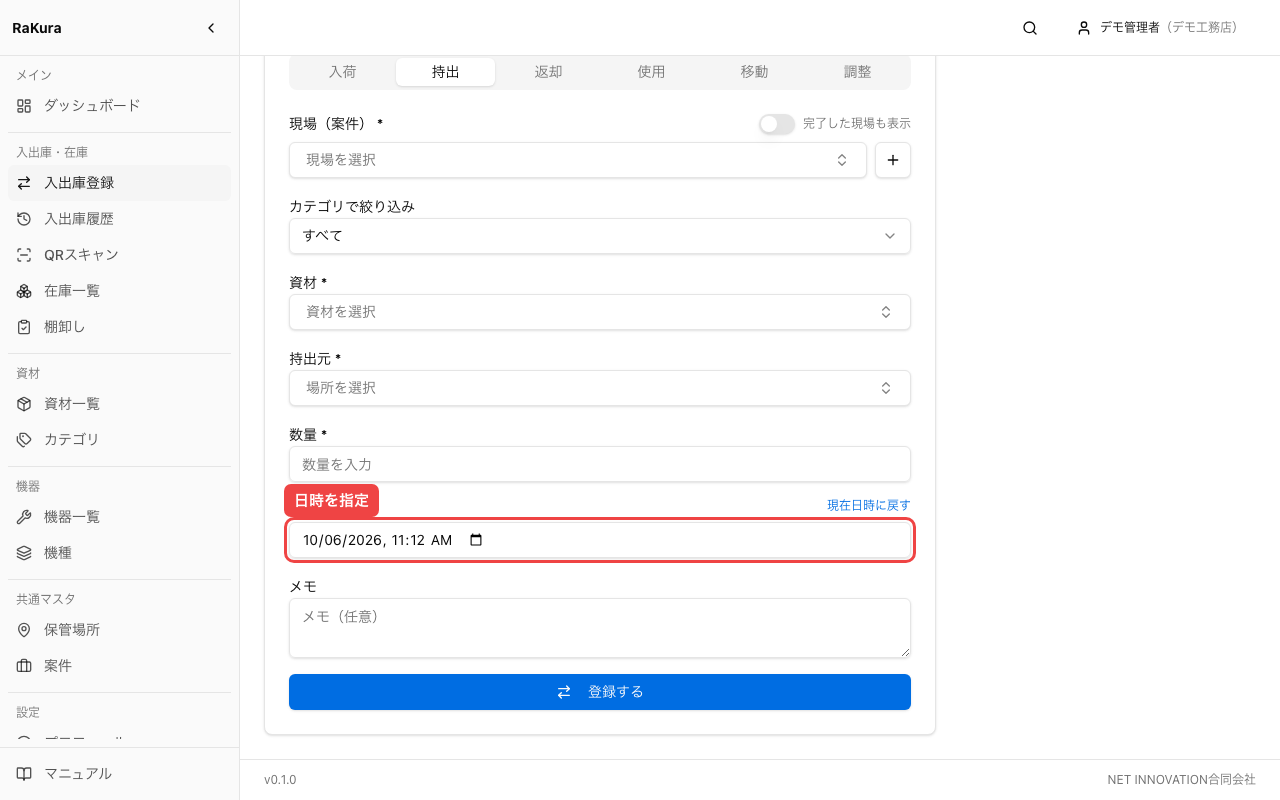Open デモ管理者 account menu

pos(1157,28)
